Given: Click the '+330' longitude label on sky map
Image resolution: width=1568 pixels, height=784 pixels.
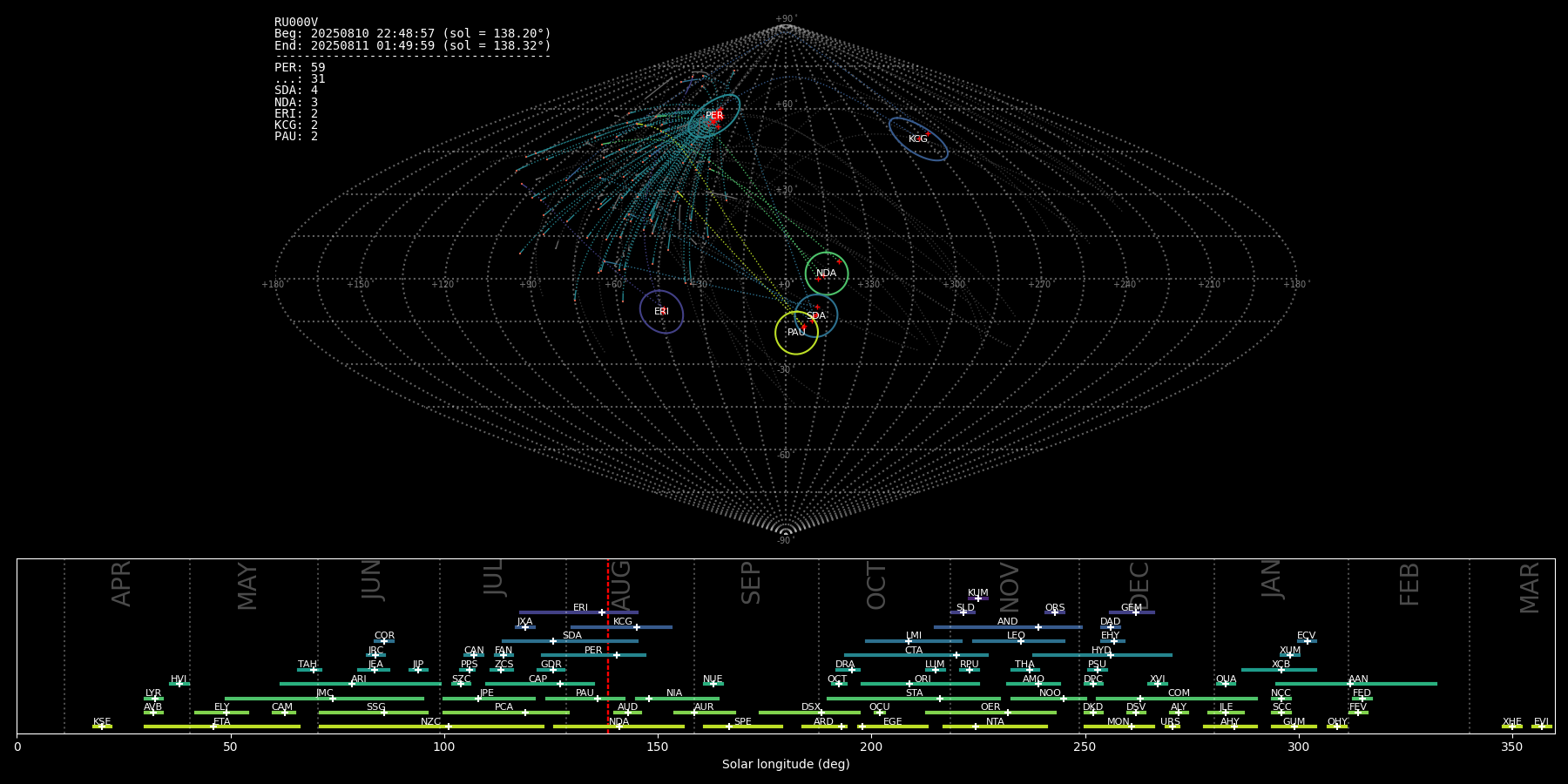Looking at the screenshot, I should point(868,285).
